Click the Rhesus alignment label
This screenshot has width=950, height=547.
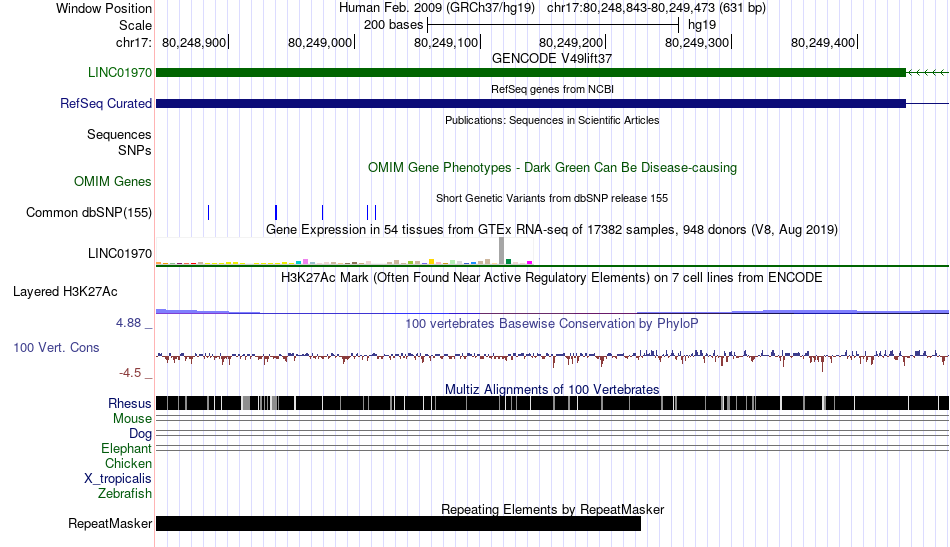tap(130, 403)
